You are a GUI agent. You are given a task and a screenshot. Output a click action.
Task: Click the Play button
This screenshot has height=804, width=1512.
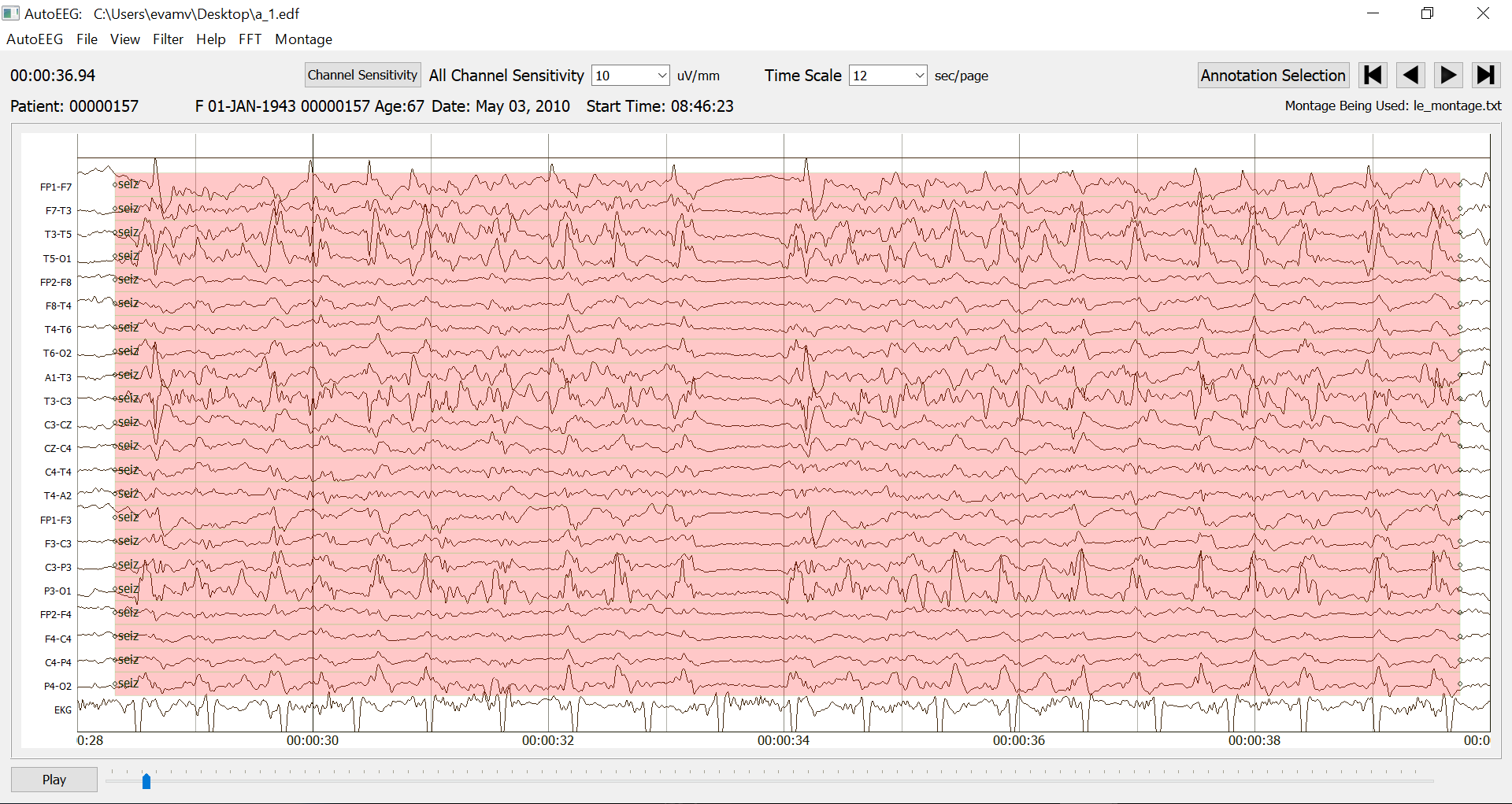(54, 780)
